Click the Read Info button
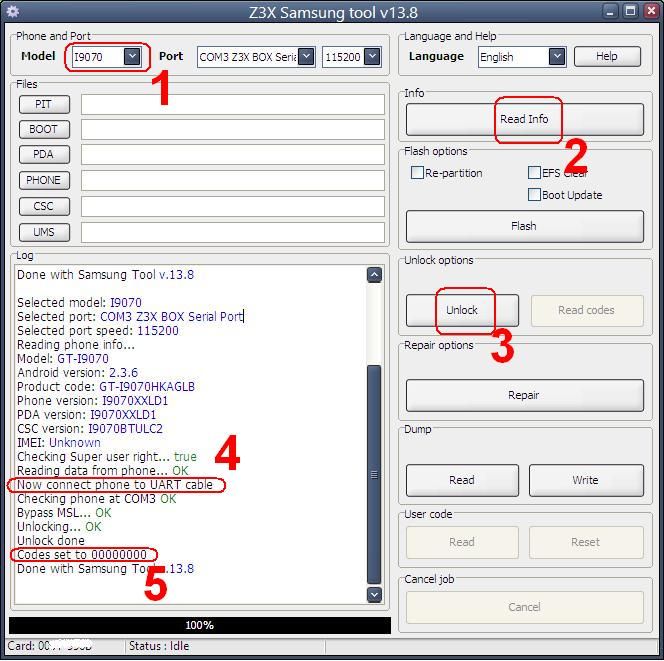The width and height of the screenshot is (664, 661). (524, 119)
